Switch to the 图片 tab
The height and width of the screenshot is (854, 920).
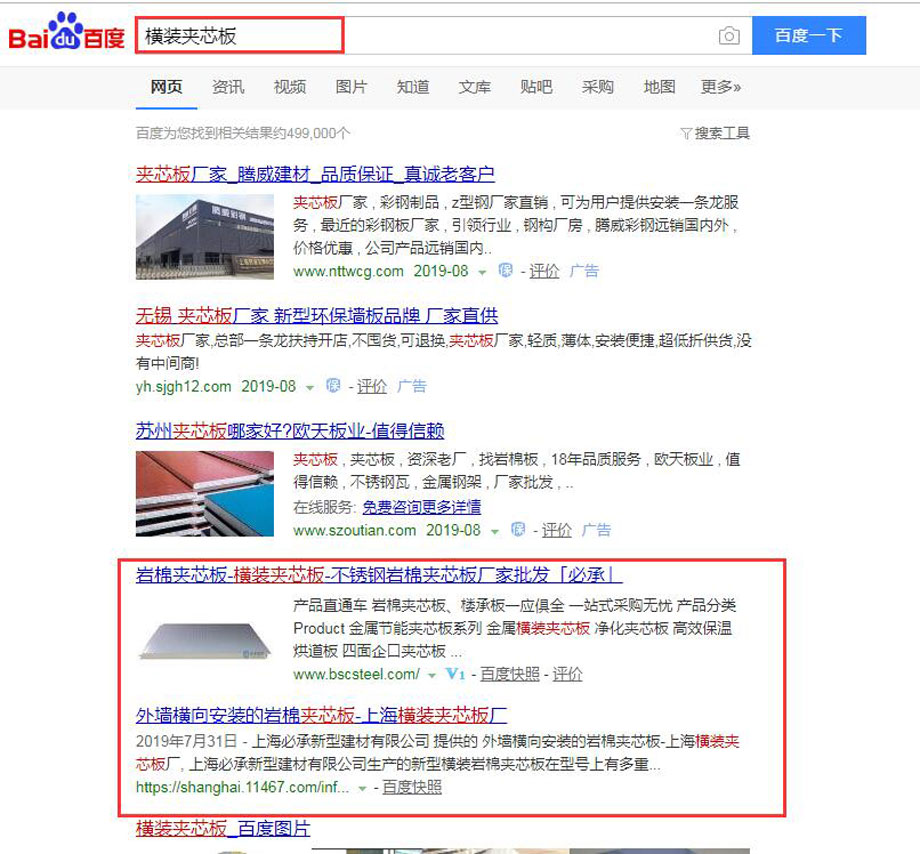point(351,87)
